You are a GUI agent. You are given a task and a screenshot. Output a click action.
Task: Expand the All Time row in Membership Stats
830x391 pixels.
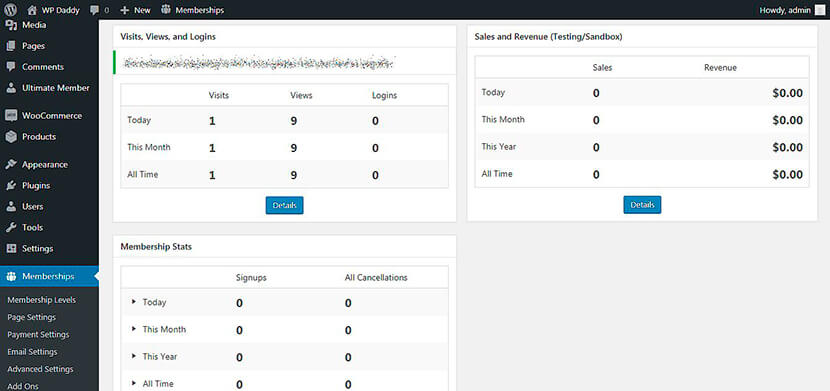[x=134, y=384]
